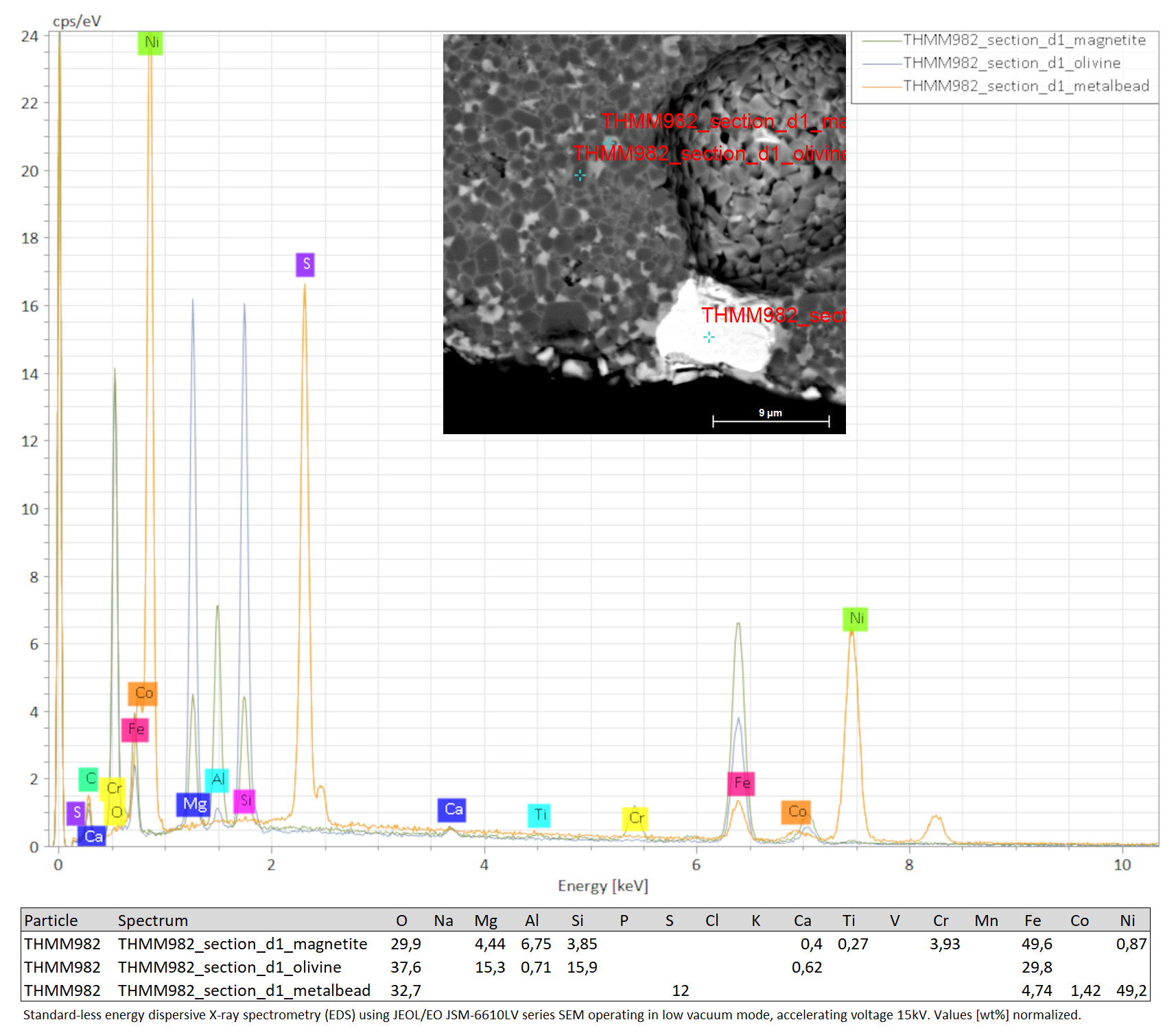Click the purple S peak label

(x=305, y=265)
